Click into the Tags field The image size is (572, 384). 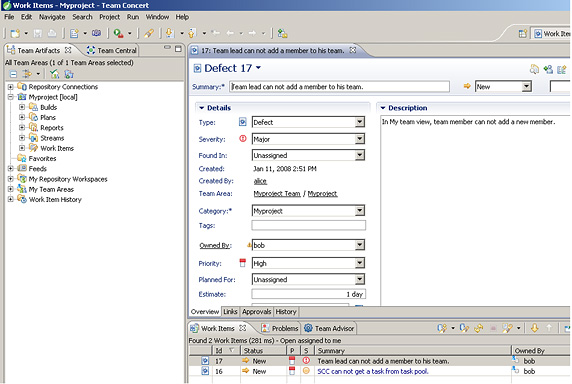point(308,225)
